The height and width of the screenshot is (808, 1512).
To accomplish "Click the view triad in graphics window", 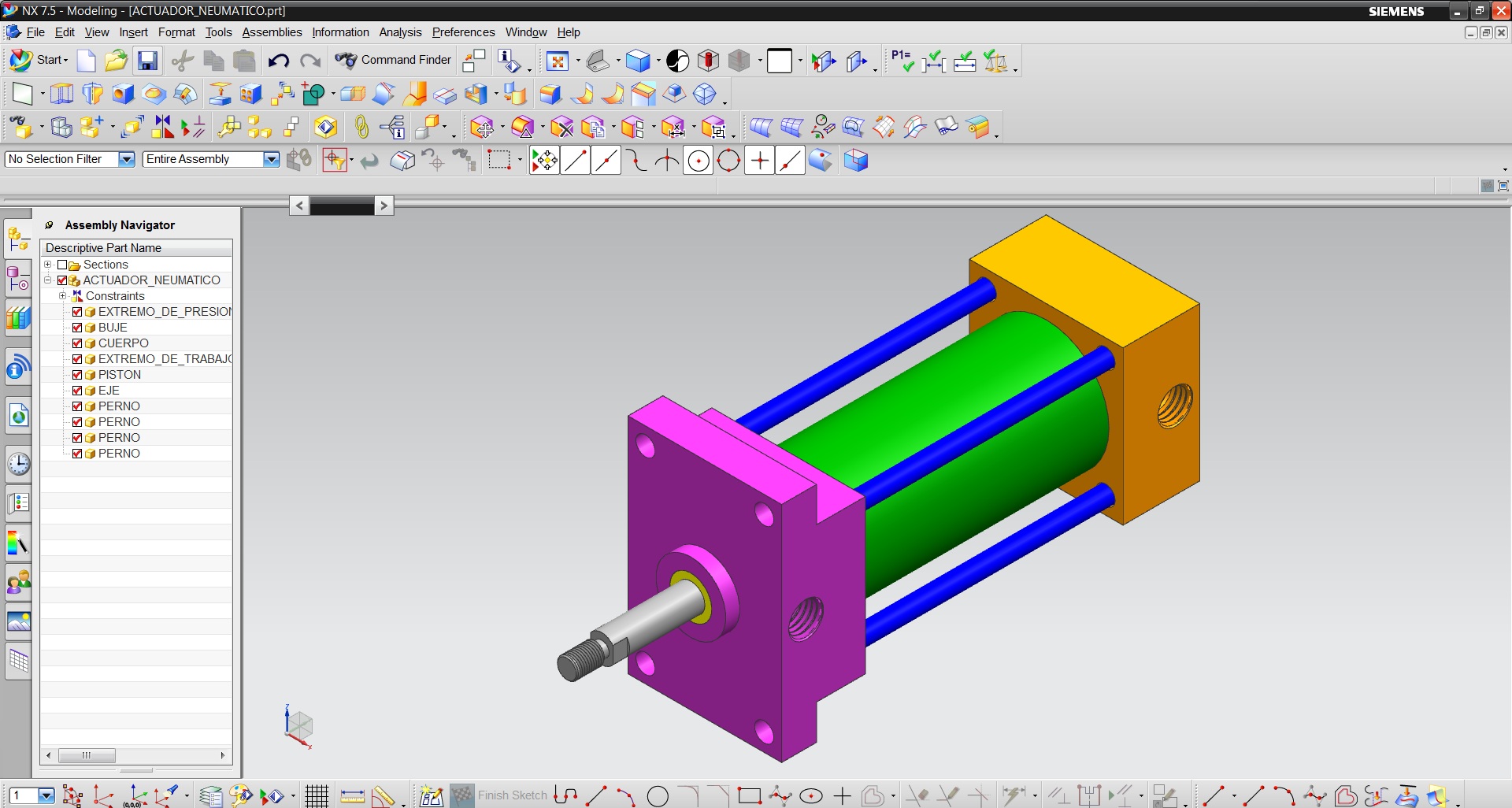I will 298,726.
